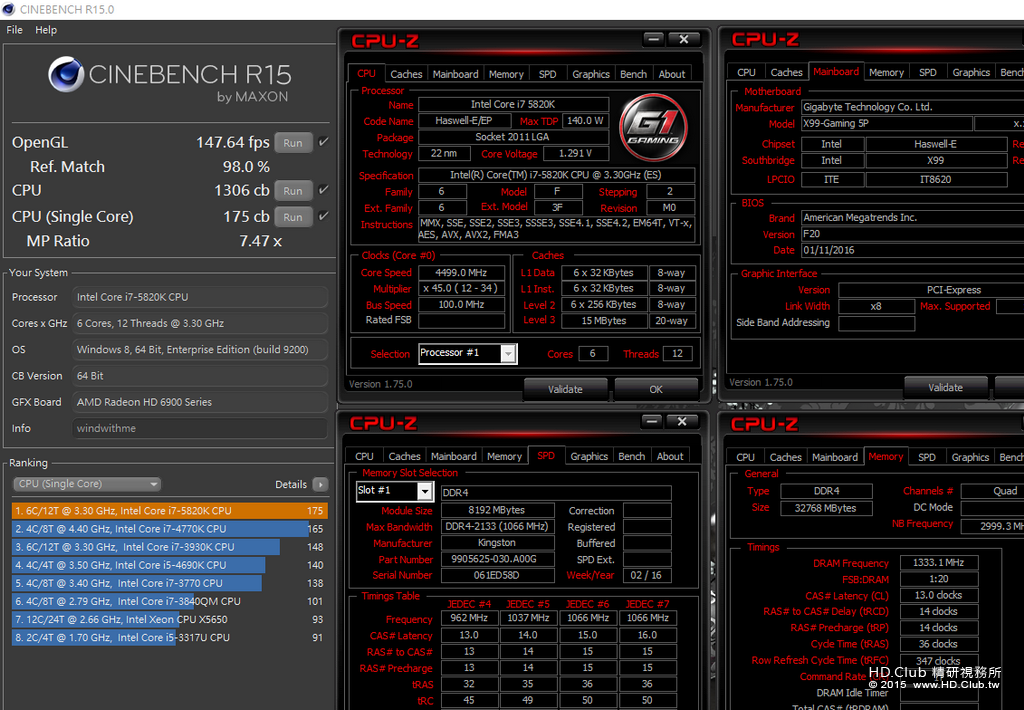Click the Cinebench app icon in title bar

8,9
